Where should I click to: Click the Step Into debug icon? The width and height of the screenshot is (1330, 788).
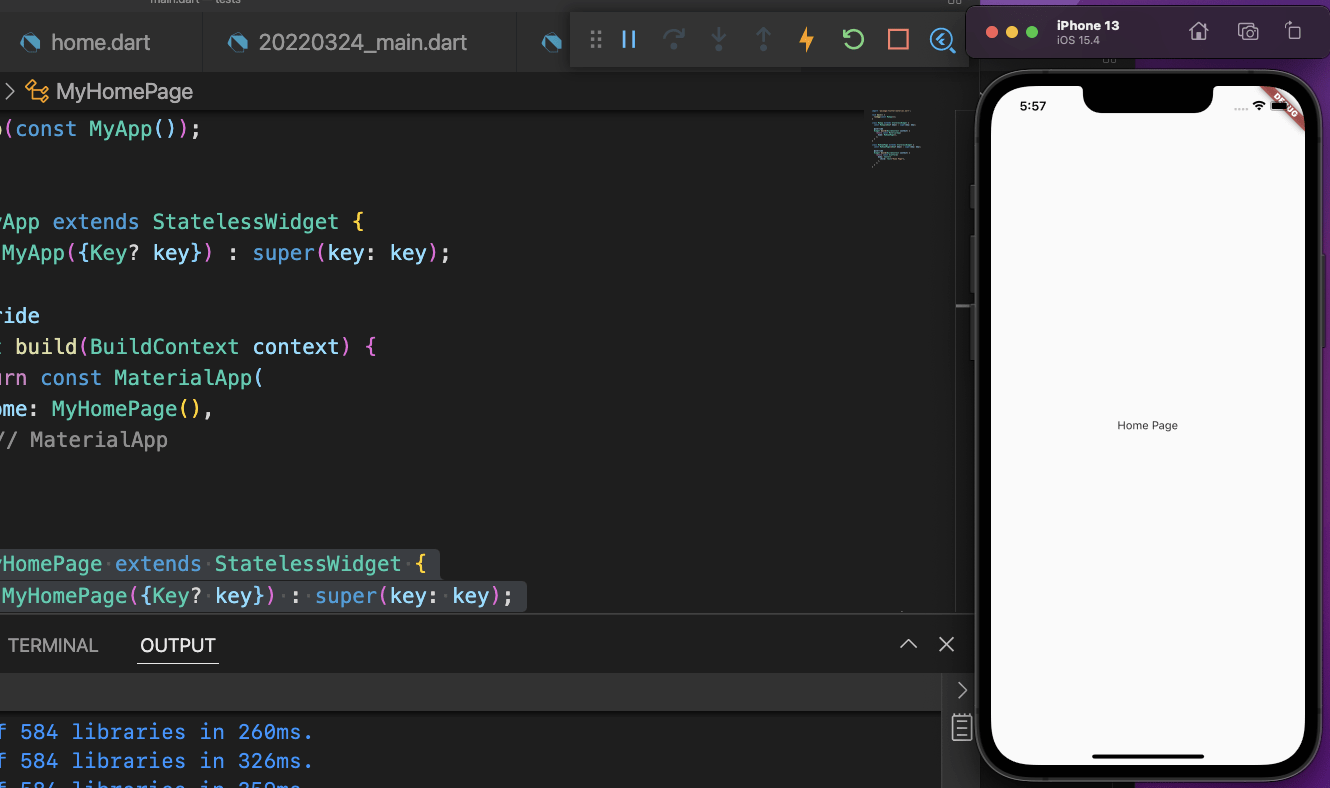click(x=719, y=40)
